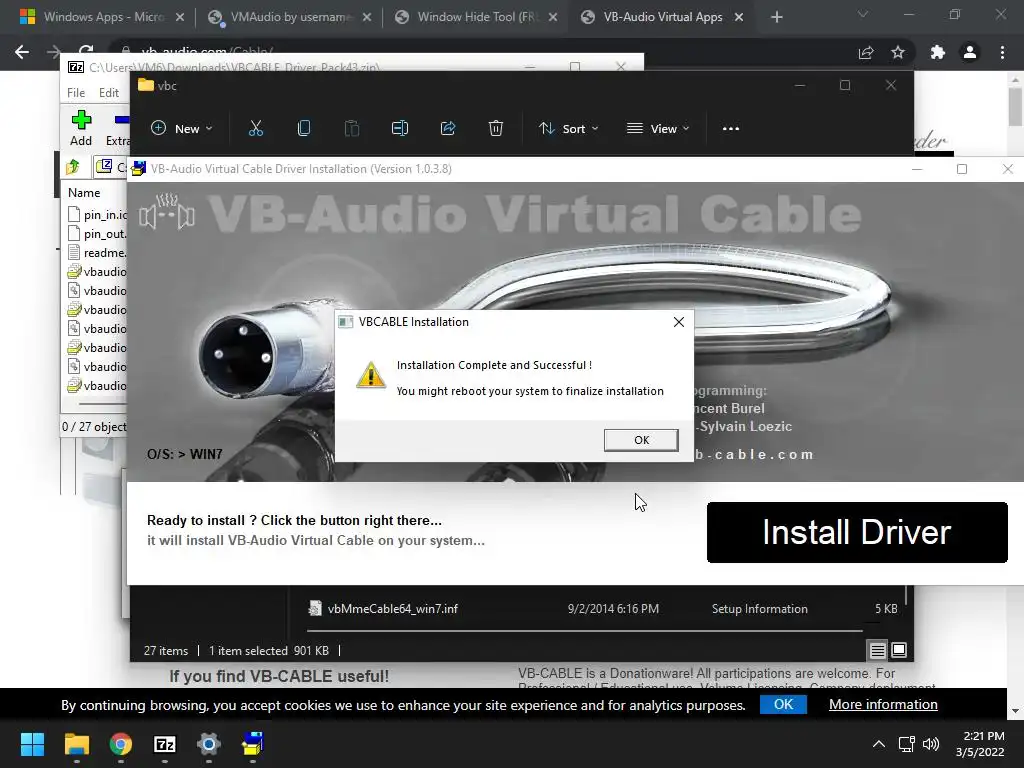1024x768 pixels.
Task: Click the VB-Audio installer title bar icon
Action: [138, 168]
